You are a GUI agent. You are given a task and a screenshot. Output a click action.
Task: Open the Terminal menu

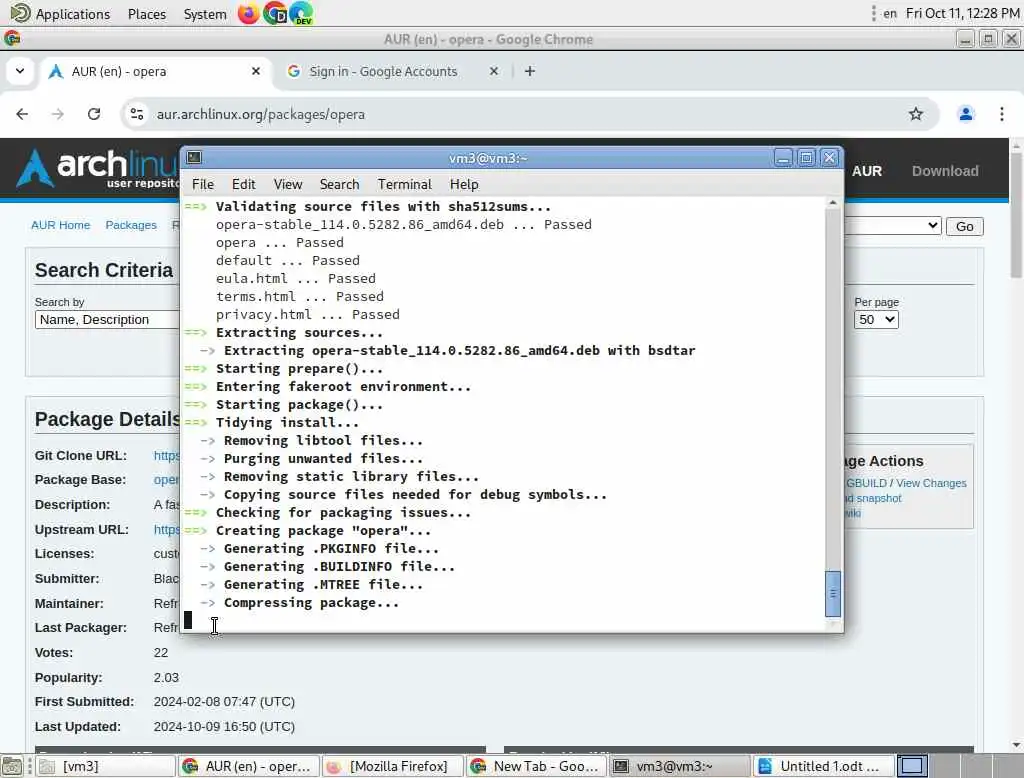[x=404, y=184]
